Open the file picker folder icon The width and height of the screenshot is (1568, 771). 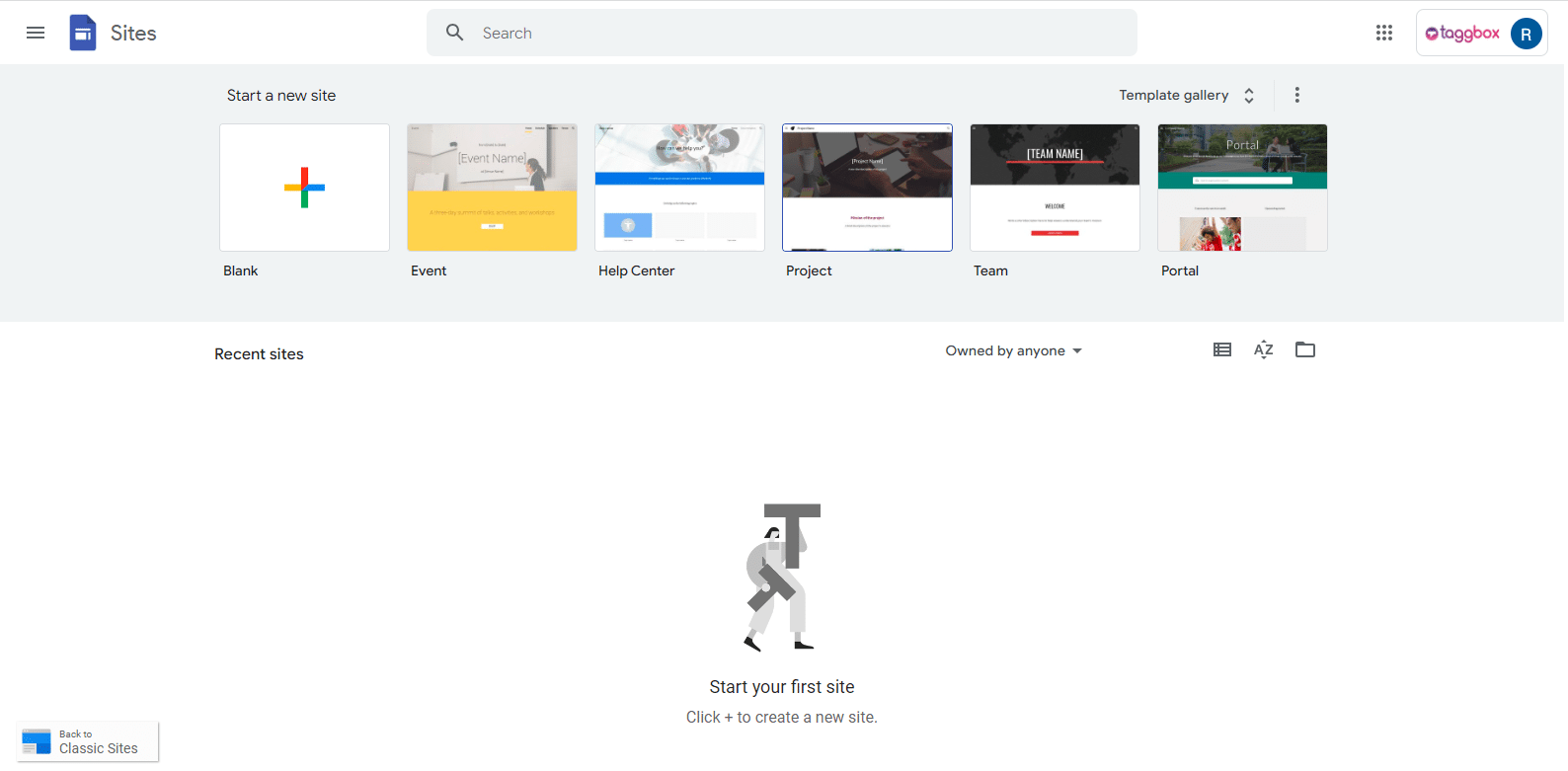[x=1304, y=349]
